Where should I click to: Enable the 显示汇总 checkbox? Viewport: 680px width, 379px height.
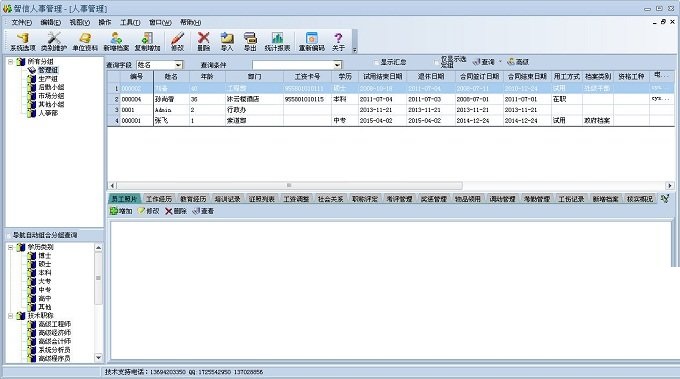pyautogui.click(x=376, y=62)
